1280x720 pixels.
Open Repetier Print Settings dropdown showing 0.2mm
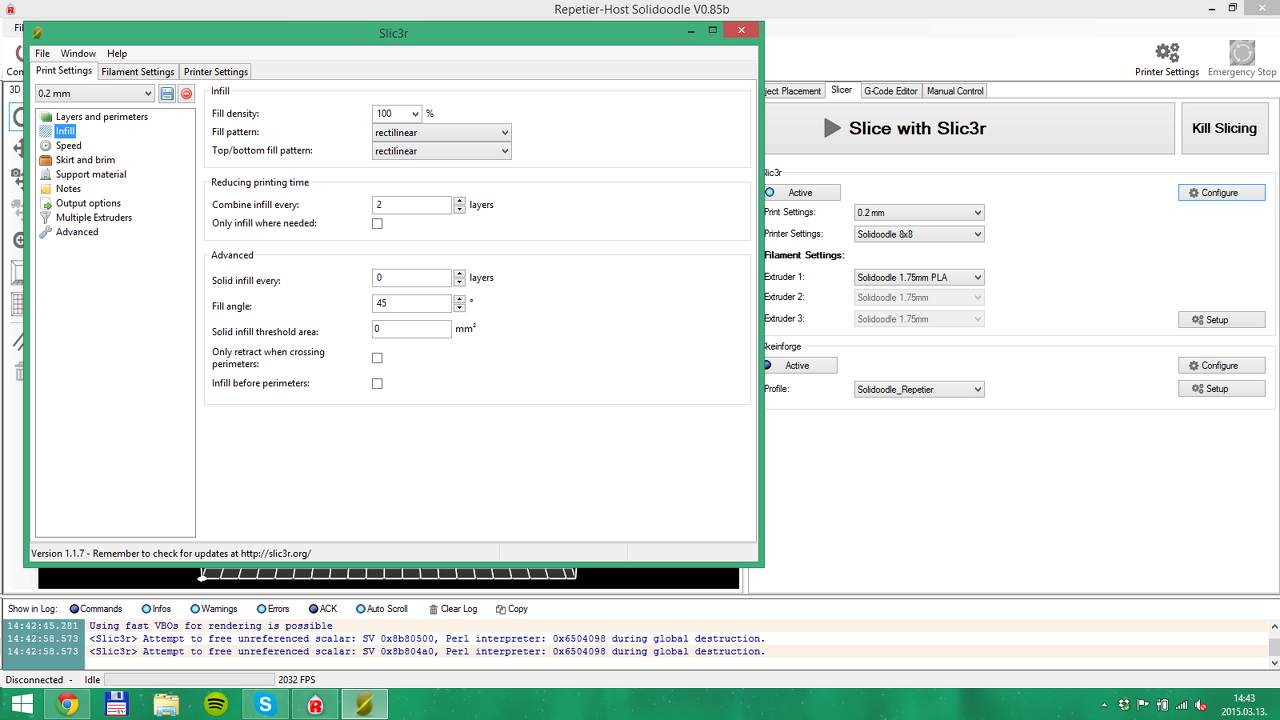coord(919,213)
